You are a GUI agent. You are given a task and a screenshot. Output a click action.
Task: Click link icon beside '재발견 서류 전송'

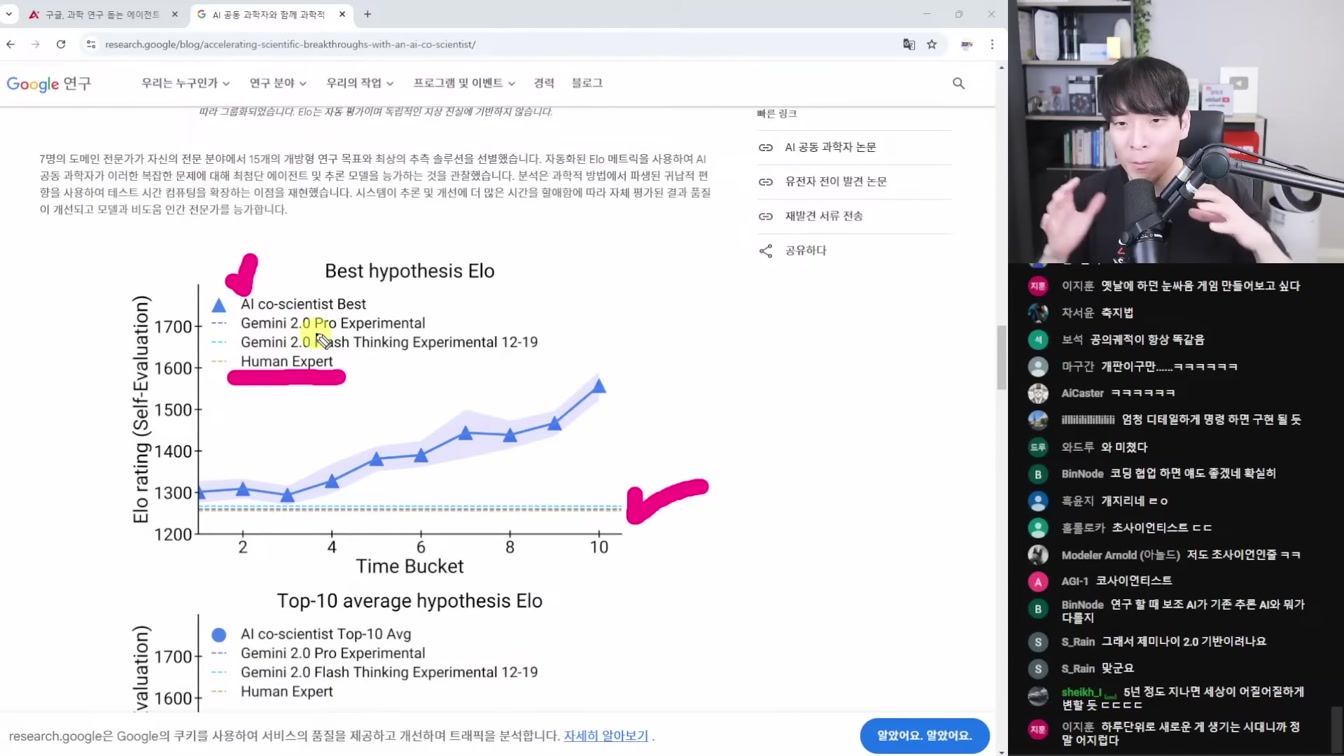click(x=766, y=216)
